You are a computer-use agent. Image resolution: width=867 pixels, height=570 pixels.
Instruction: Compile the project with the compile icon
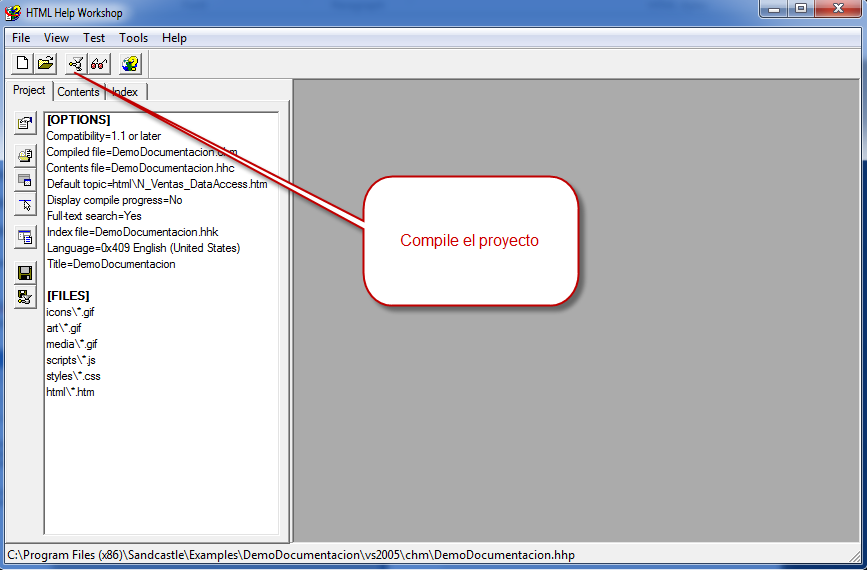click(76, 64)
